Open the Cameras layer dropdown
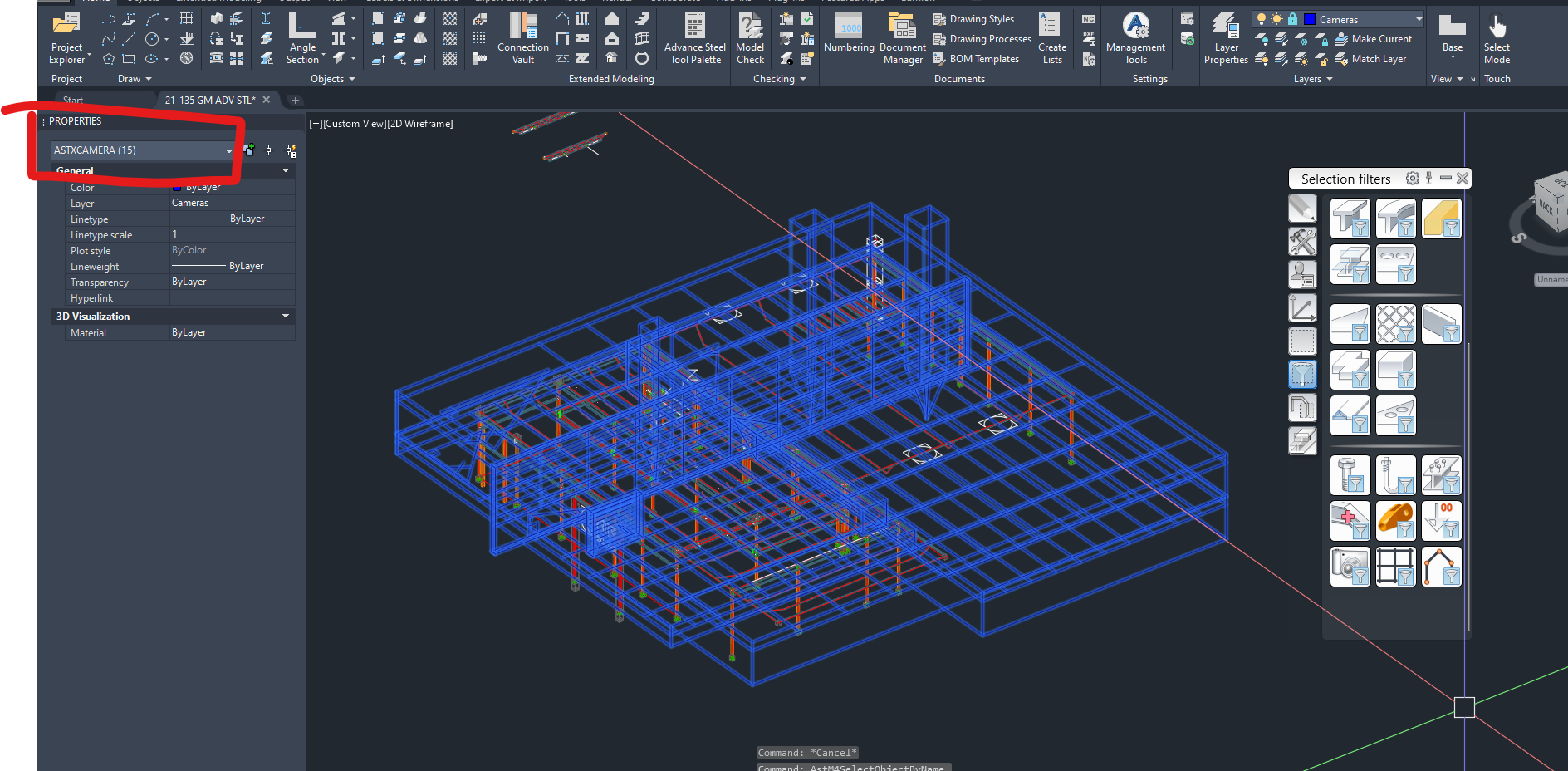The height and width of the screenshot is (771, 1568). tap(1418, 19)
